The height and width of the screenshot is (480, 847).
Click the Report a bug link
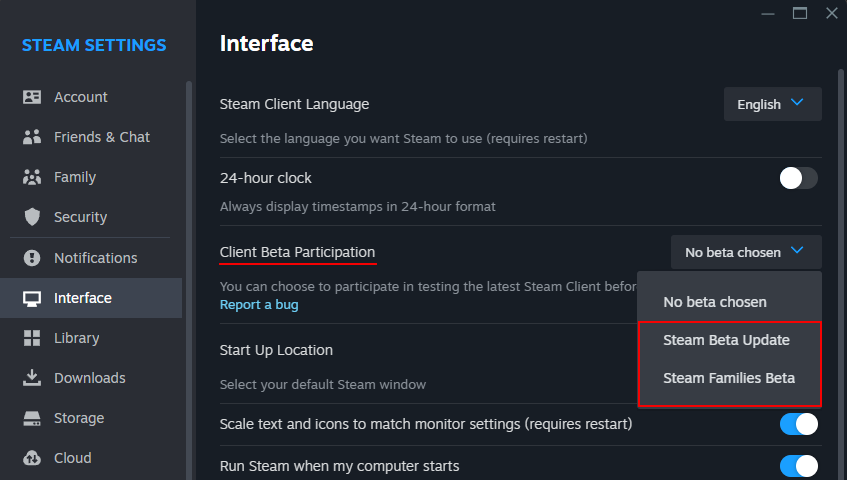tap(259, 304)
